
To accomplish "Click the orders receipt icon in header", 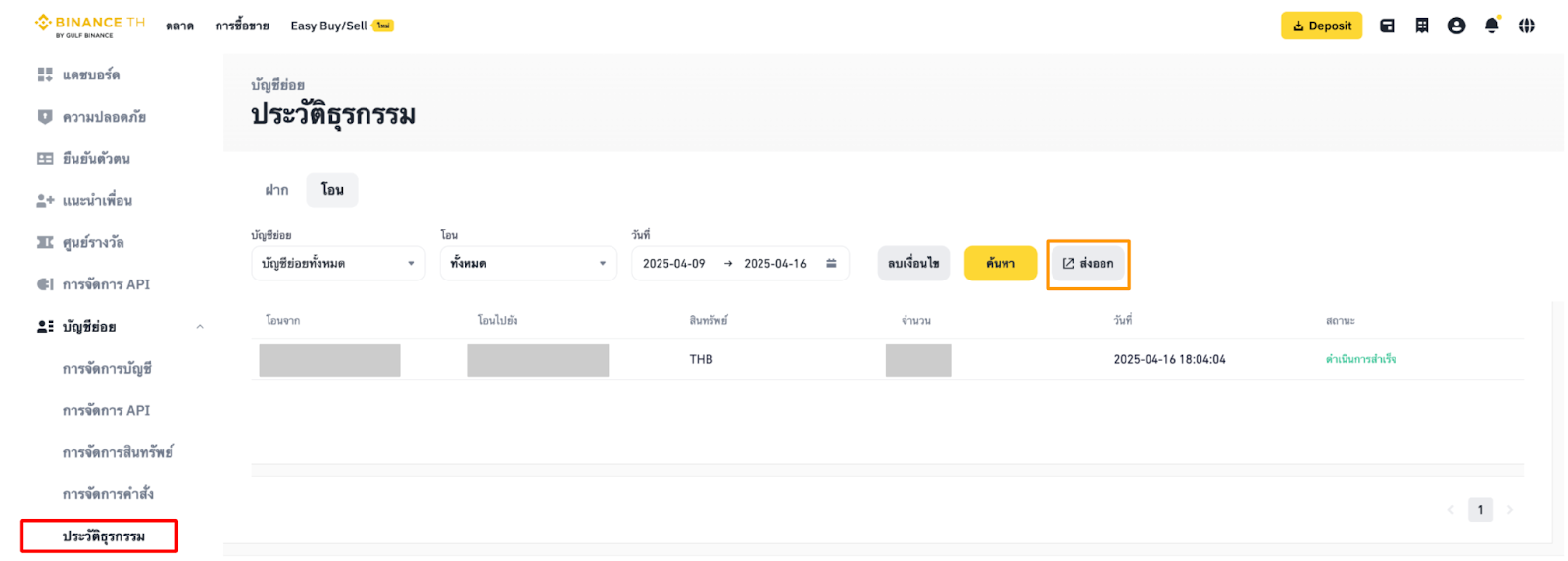I will [1422, 25].
